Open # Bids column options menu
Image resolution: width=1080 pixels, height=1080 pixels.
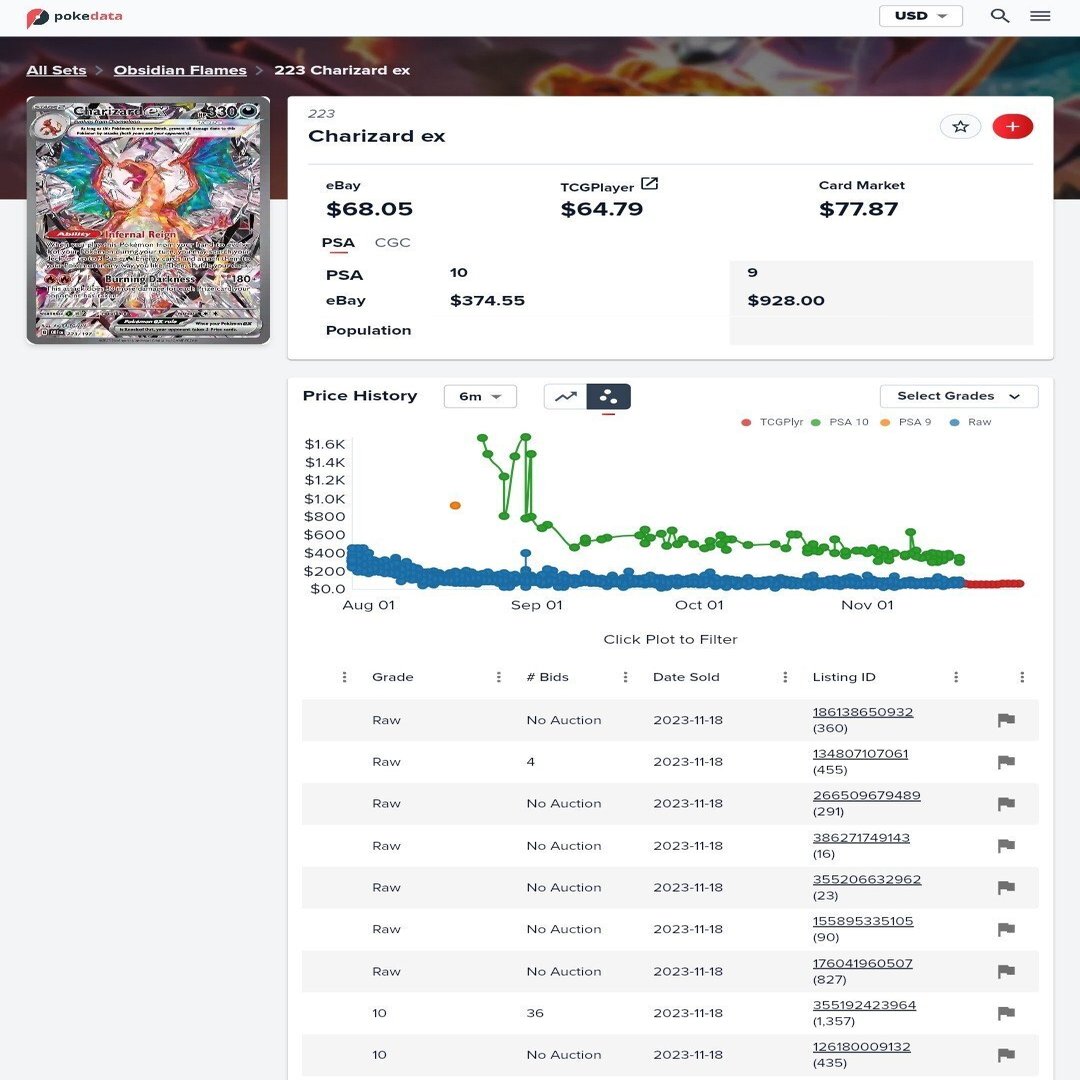coord(625,677)
